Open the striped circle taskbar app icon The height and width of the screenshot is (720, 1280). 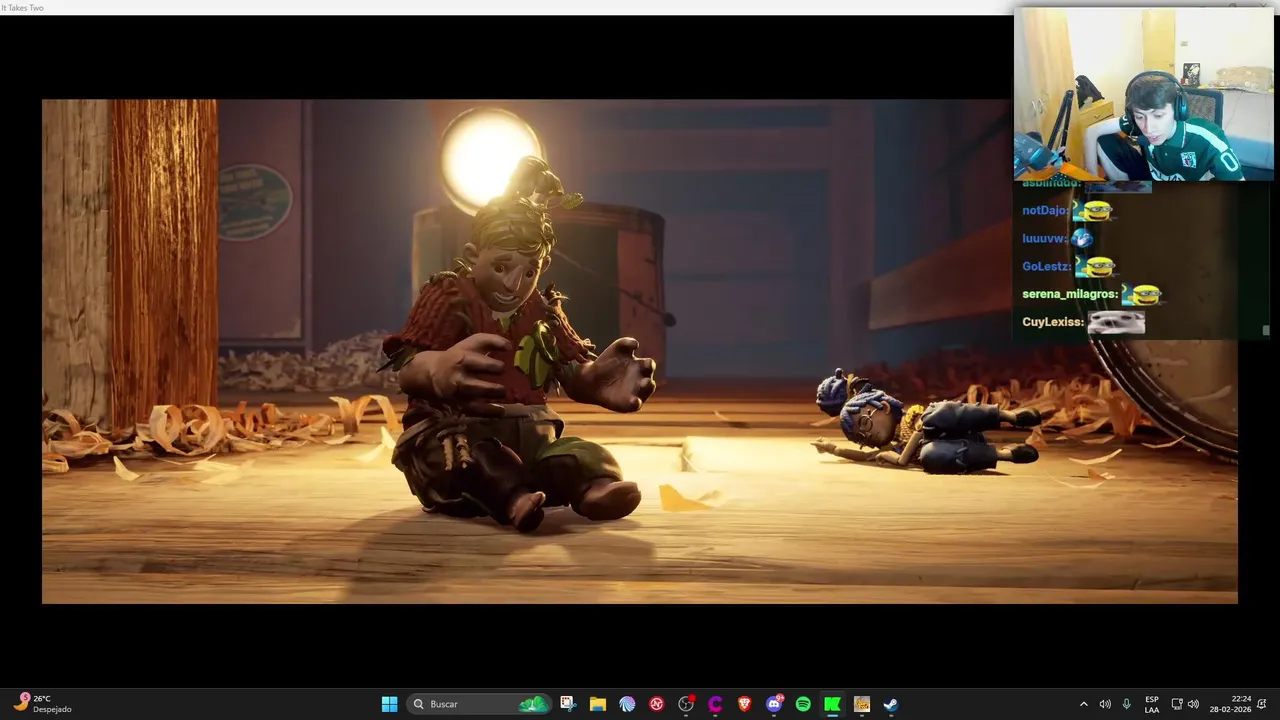click(627, 704)
